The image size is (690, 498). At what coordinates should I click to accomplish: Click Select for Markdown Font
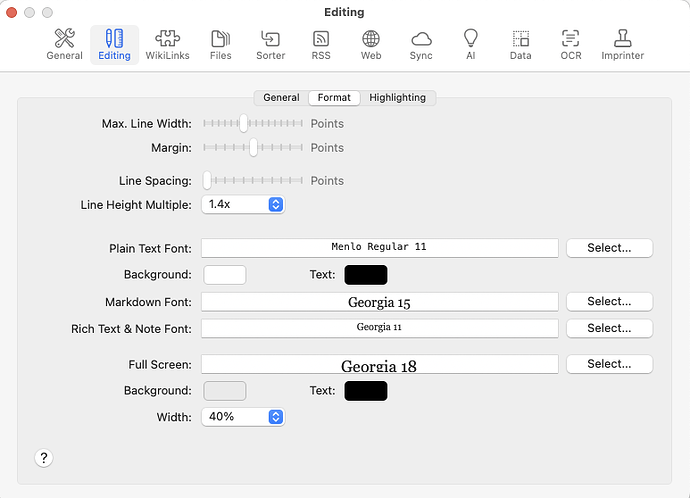click(609, 301)
